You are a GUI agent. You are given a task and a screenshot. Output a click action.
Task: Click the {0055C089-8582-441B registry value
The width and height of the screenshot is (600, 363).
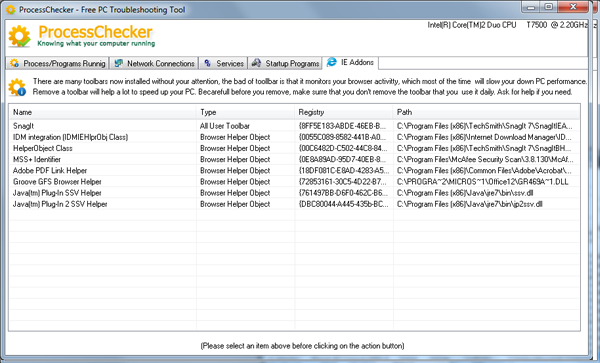point(342,137)
